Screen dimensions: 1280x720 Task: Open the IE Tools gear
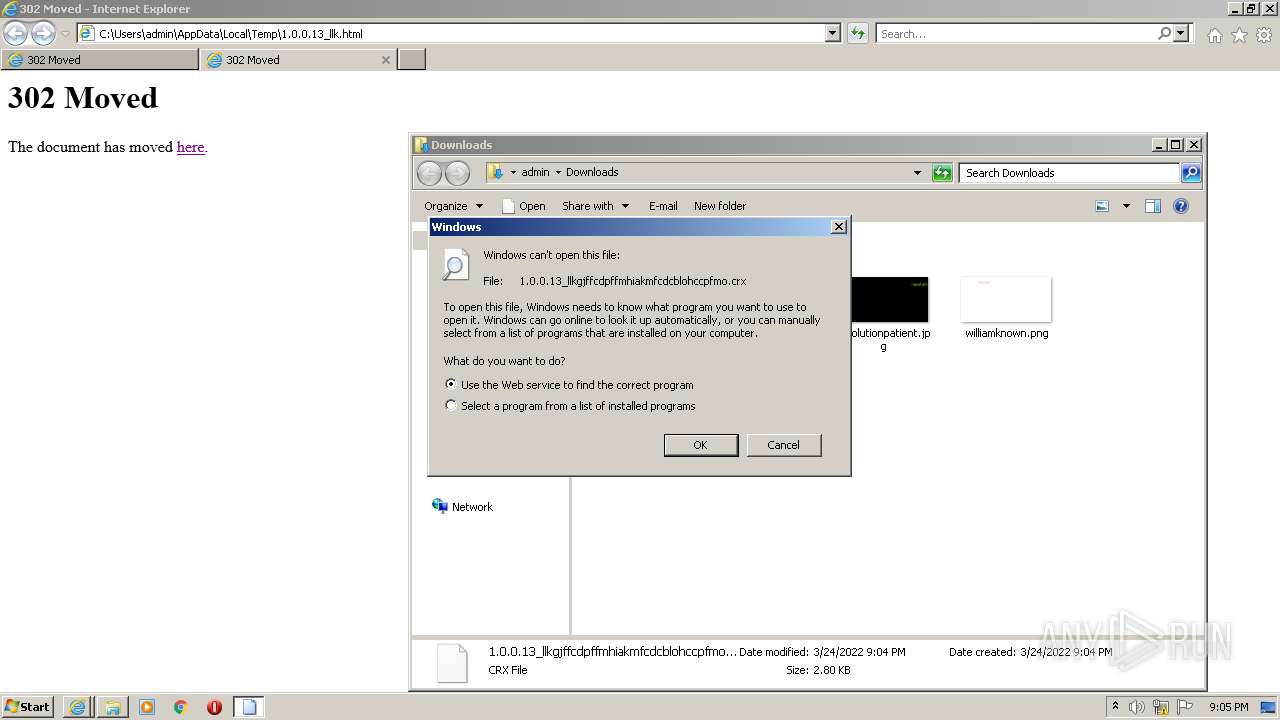(x=1264, y=35)
